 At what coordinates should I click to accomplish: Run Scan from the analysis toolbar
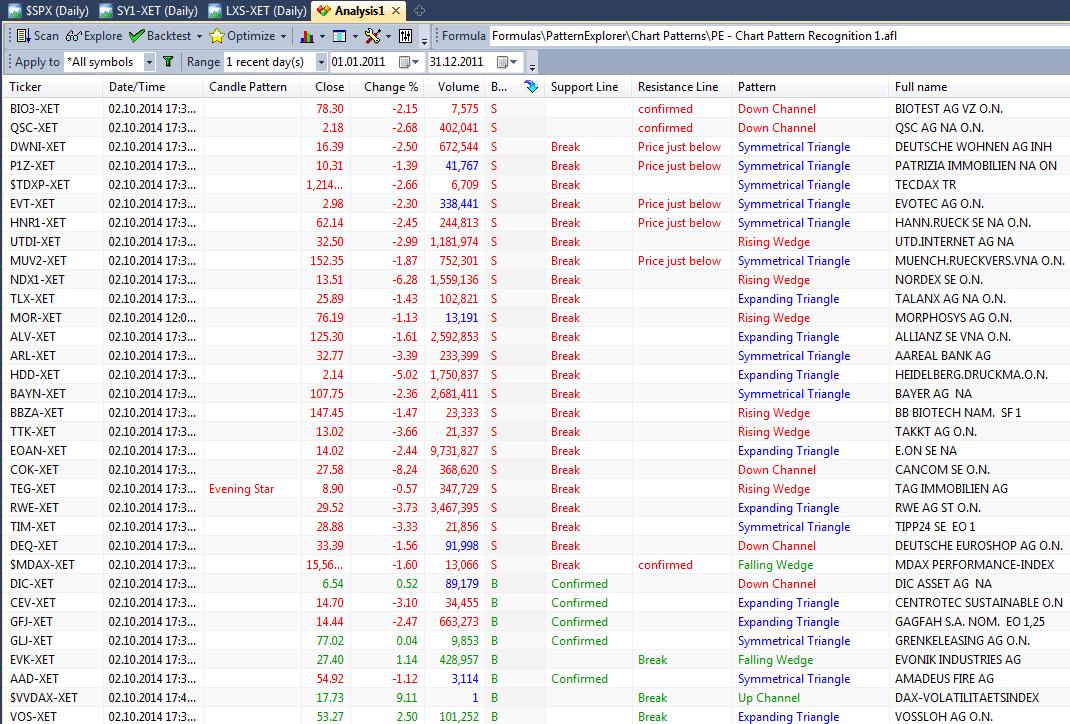38,36
